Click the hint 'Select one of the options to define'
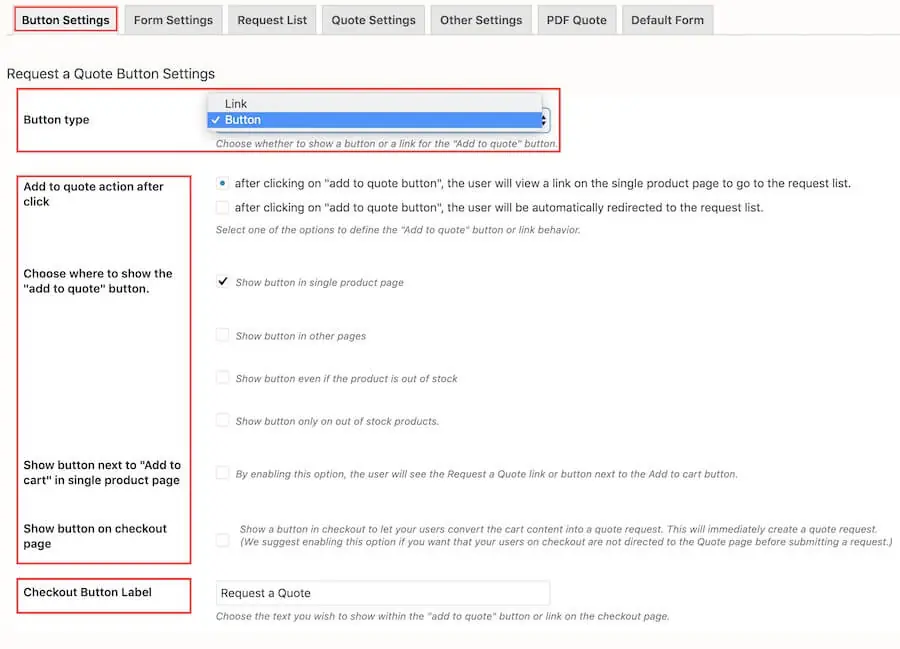Viewport: 900px width, 649px height. tap(398, 230)
